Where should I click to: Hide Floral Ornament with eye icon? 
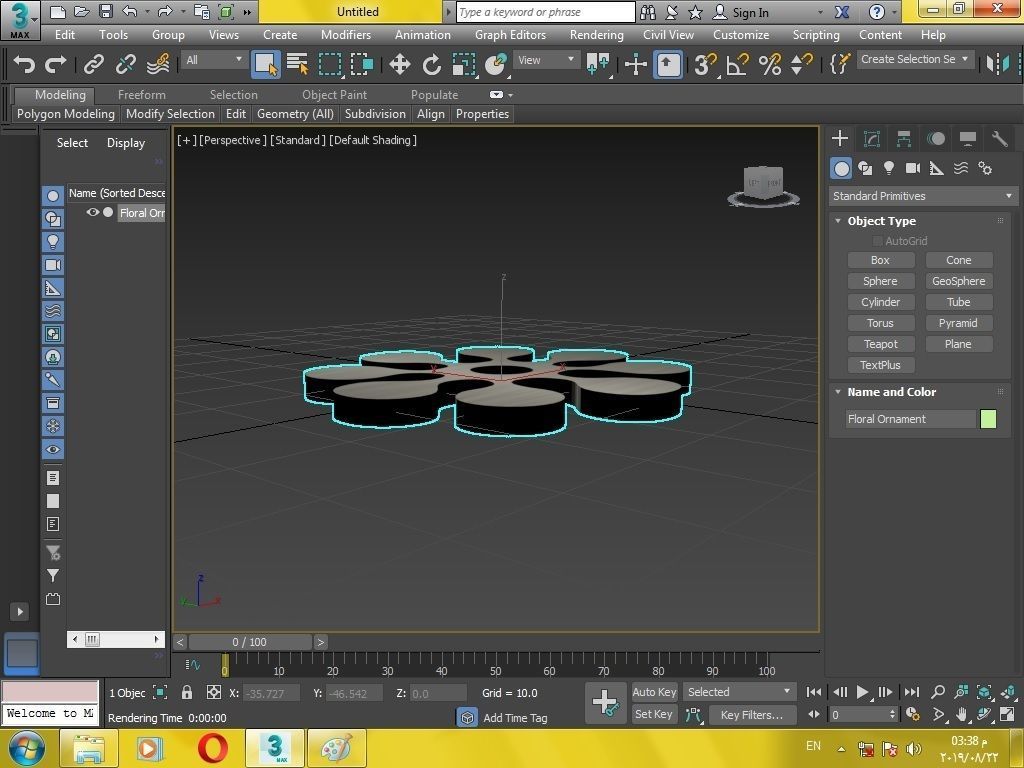pyautogui.click(x=93, y=212)
